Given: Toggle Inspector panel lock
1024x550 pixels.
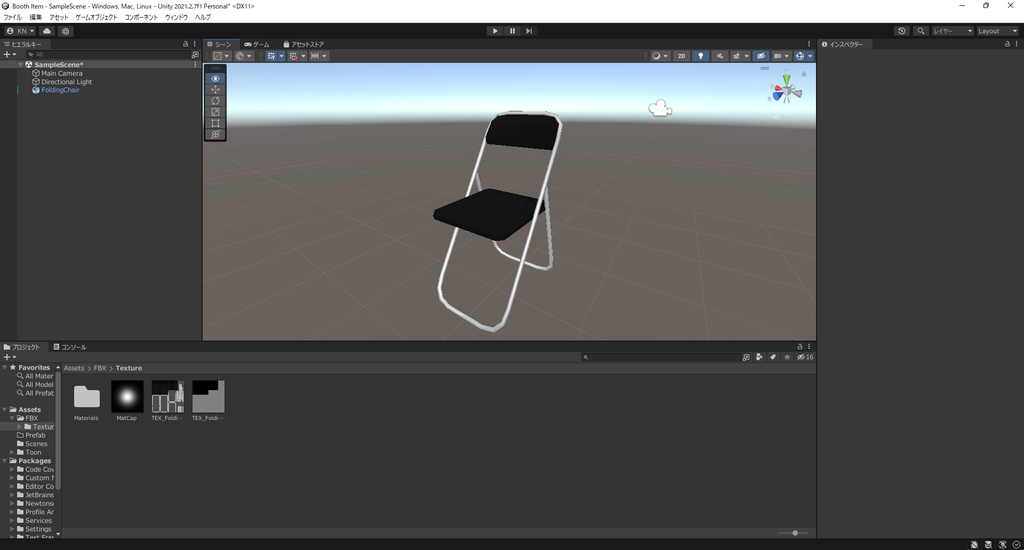Looking at the screenshot, I should [x=1007, y=44].
